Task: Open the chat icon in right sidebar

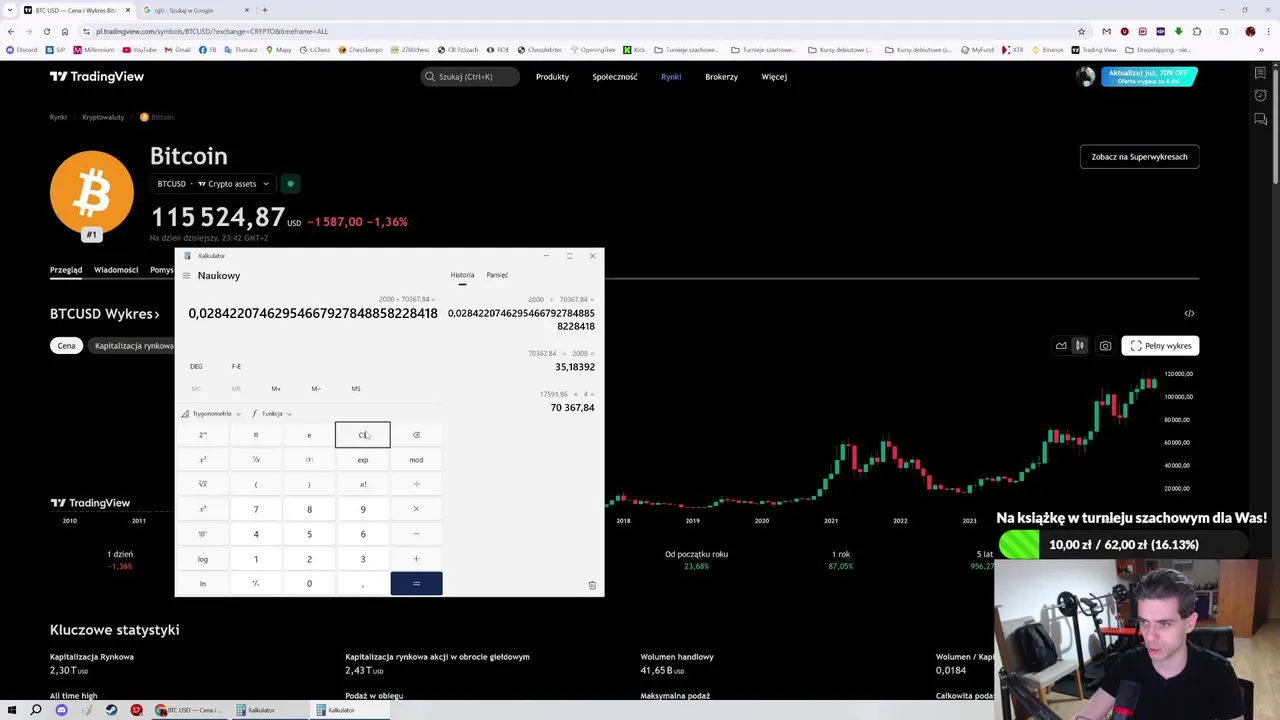Action: click(1260, 119)
